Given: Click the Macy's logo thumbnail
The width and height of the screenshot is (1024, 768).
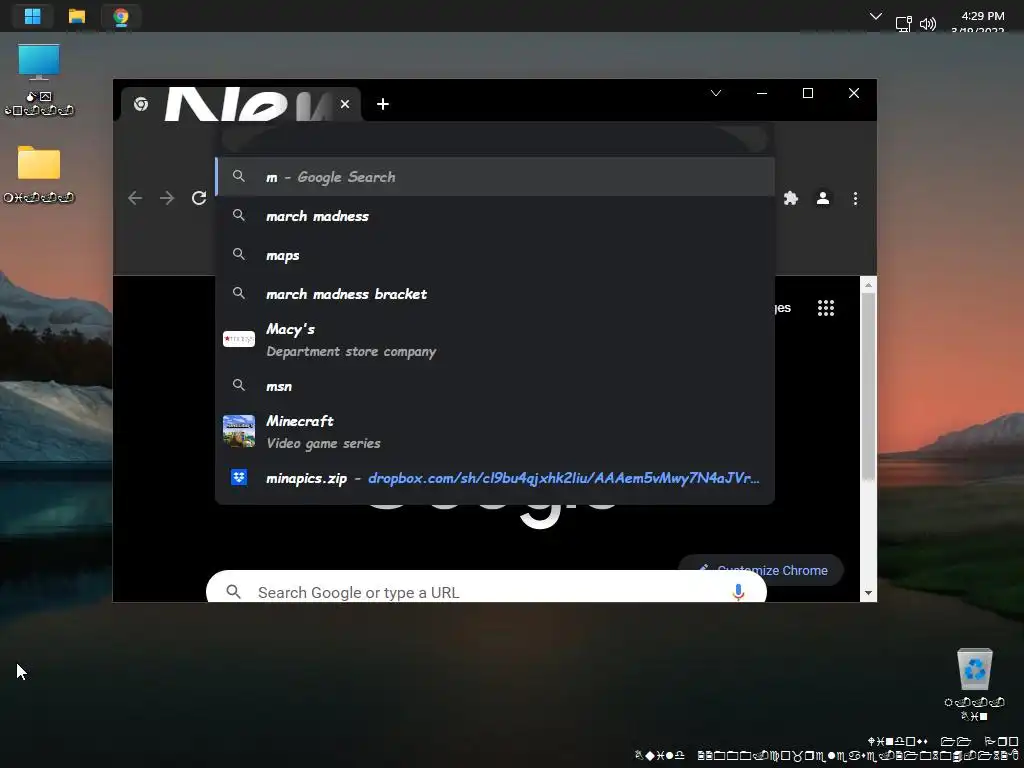Looking at the screenshot, I should tap(239, 339).
